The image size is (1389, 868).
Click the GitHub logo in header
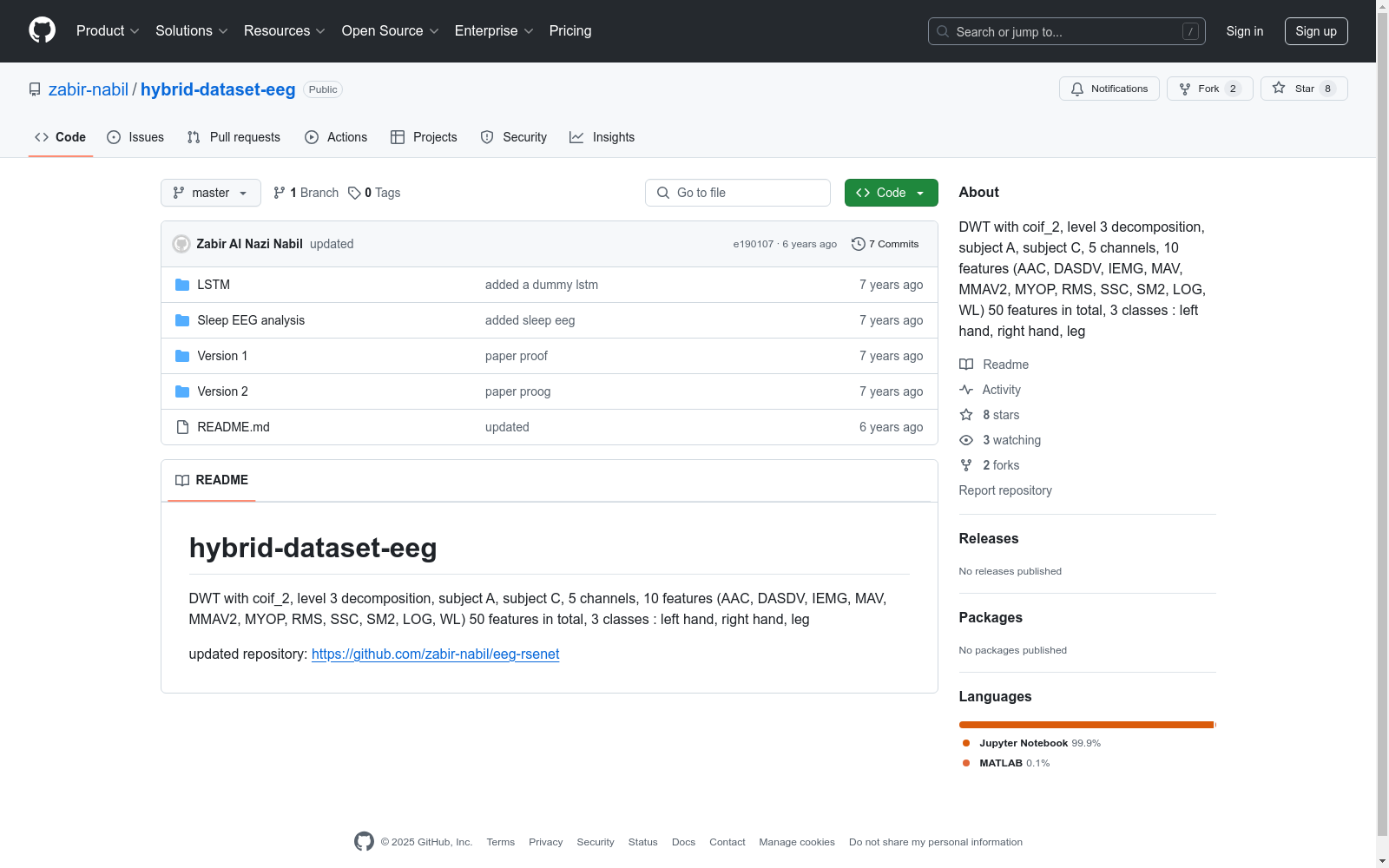click(x=42, y=30)
